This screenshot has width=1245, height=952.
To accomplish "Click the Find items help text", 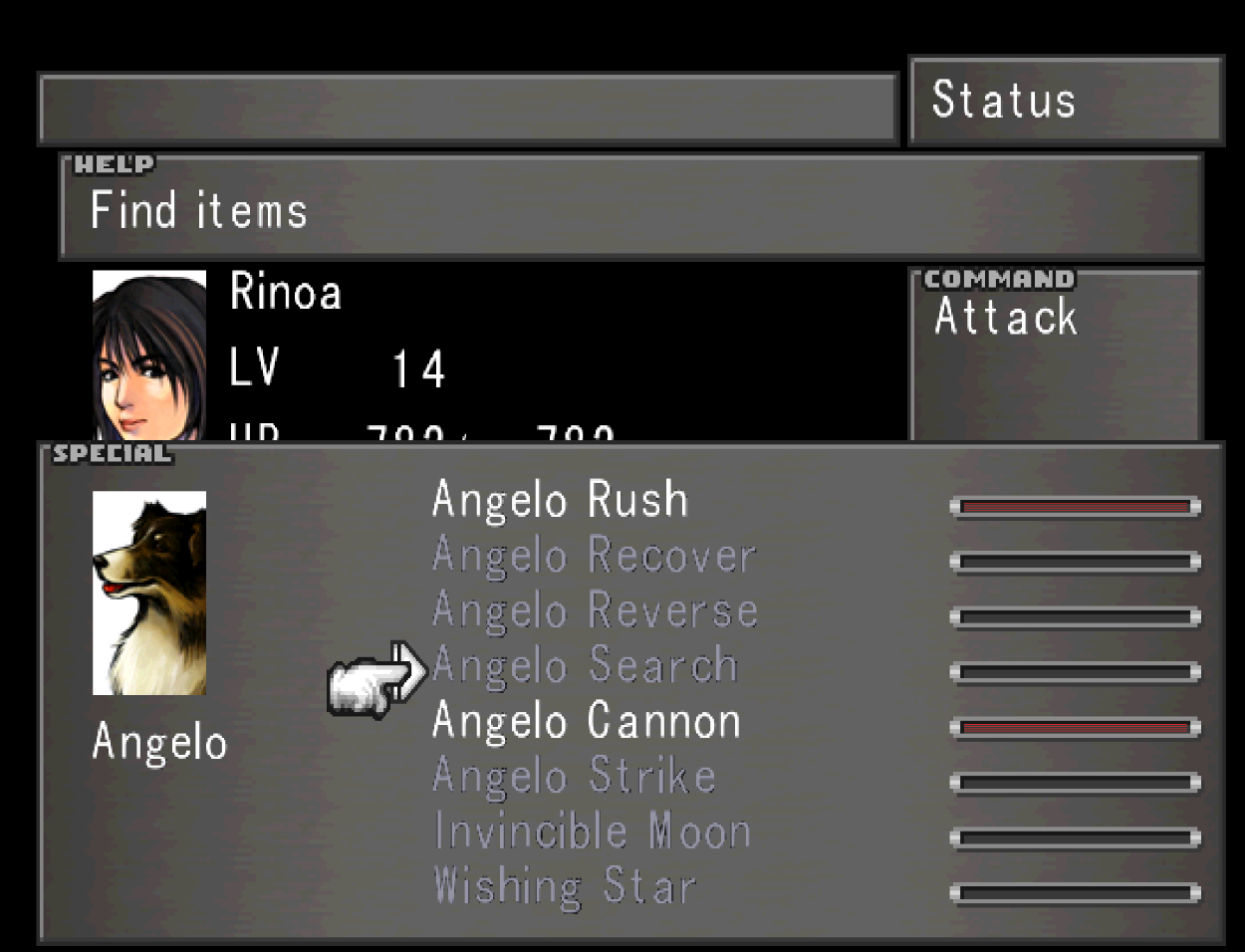I will coord(199,210).
